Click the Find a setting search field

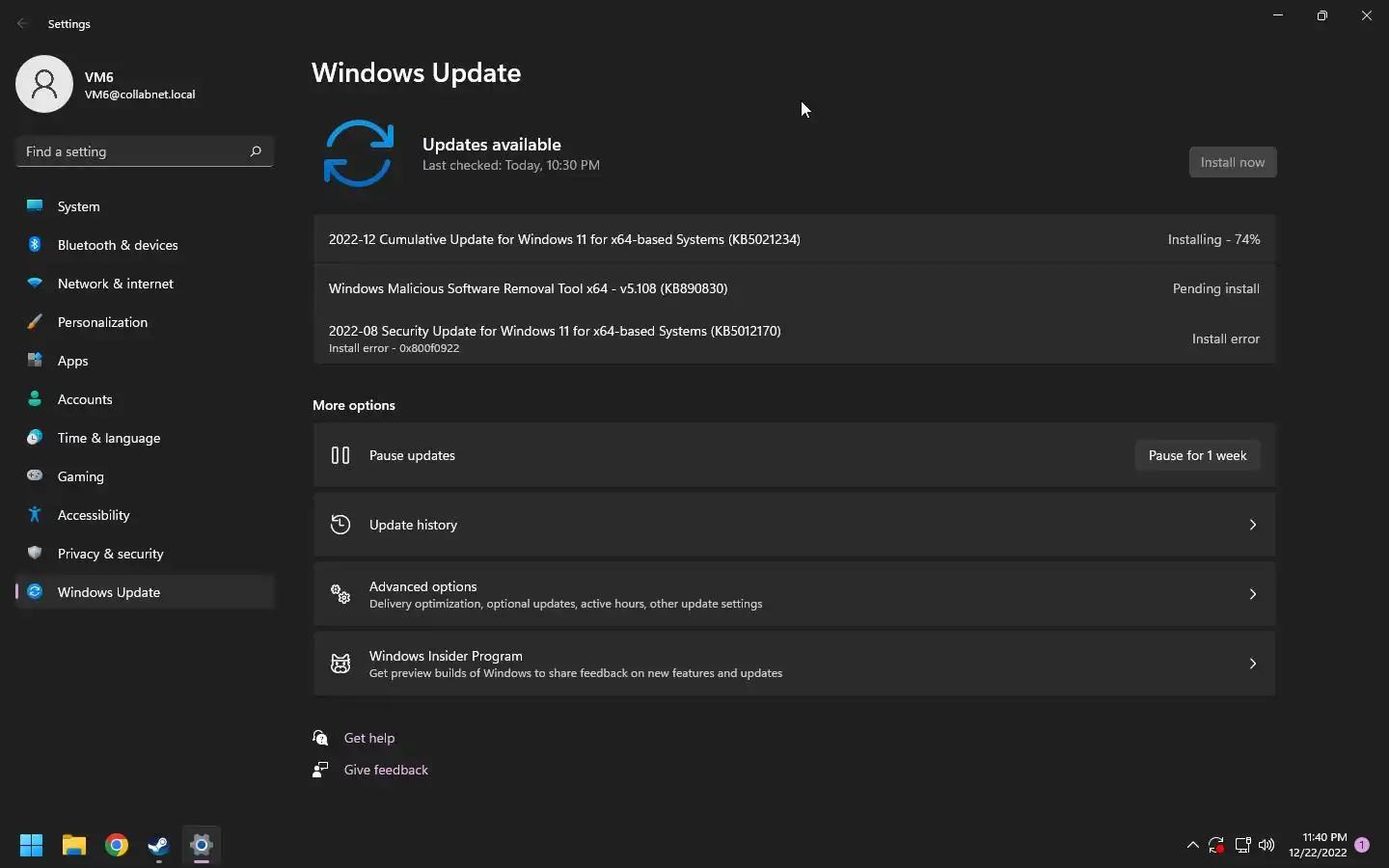tap(145, 151)
